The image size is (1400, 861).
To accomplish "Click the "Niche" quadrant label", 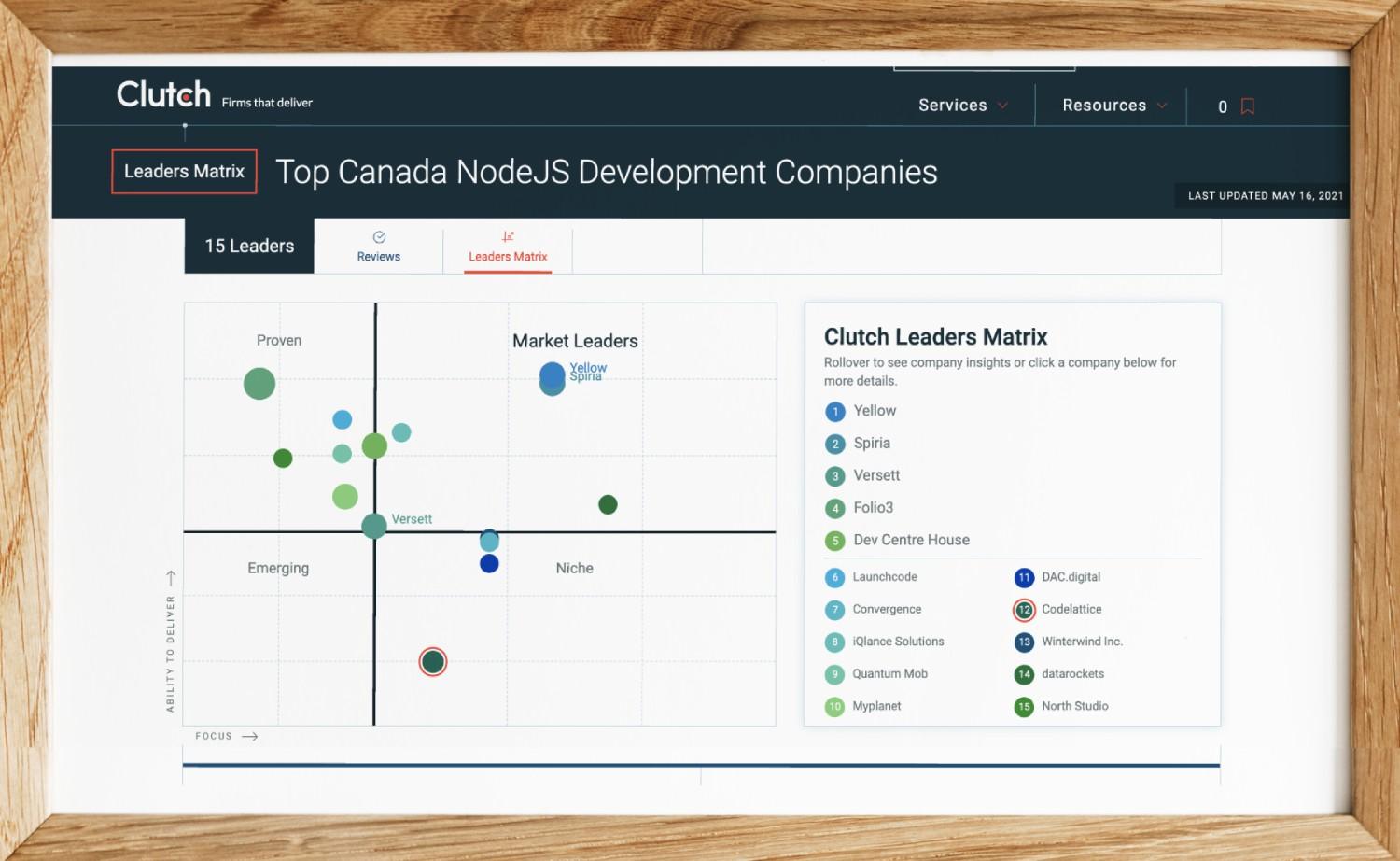I will click(575, 569).
